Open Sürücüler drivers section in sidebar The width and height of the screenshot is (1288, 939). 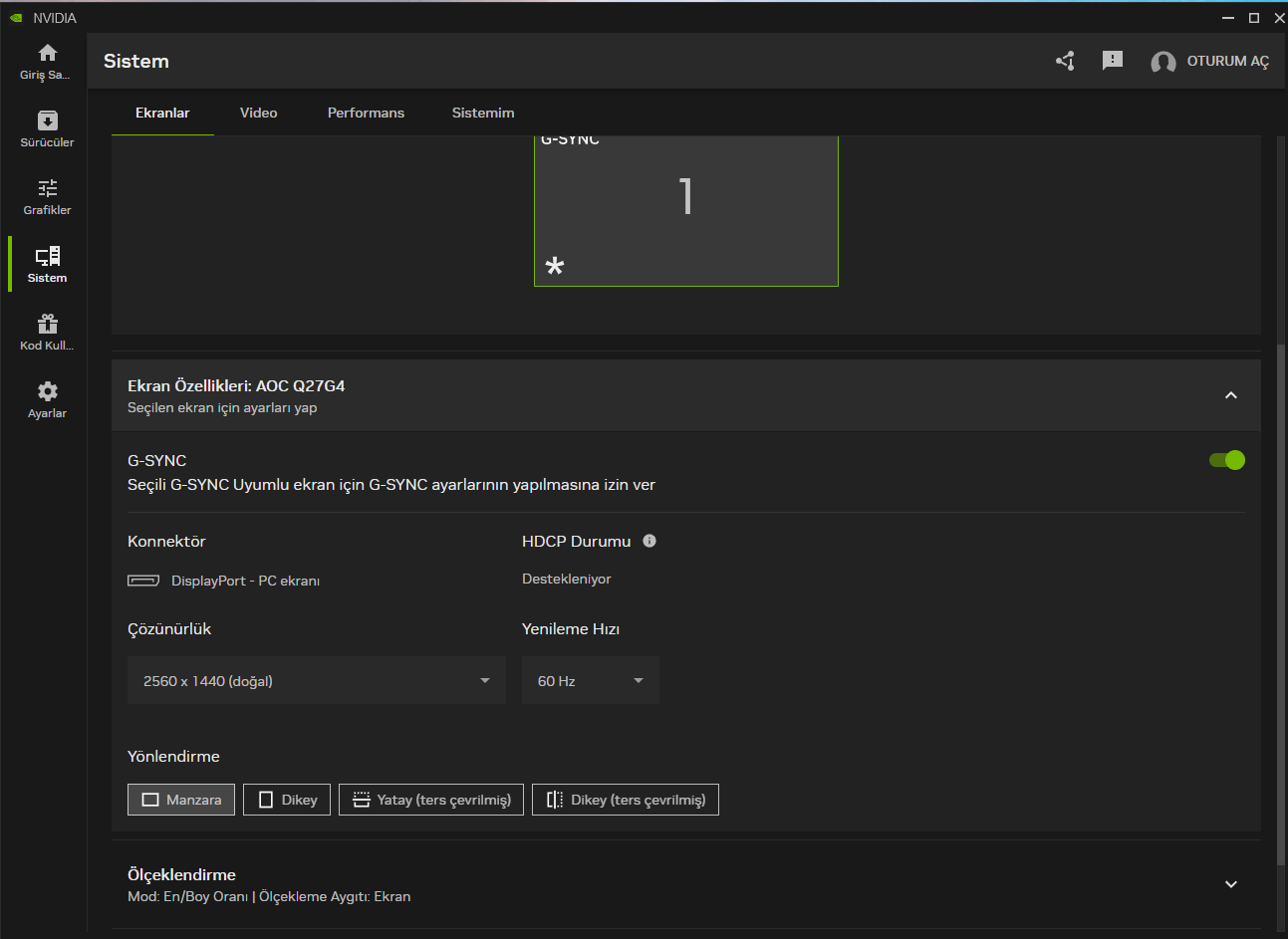point(47,128)
